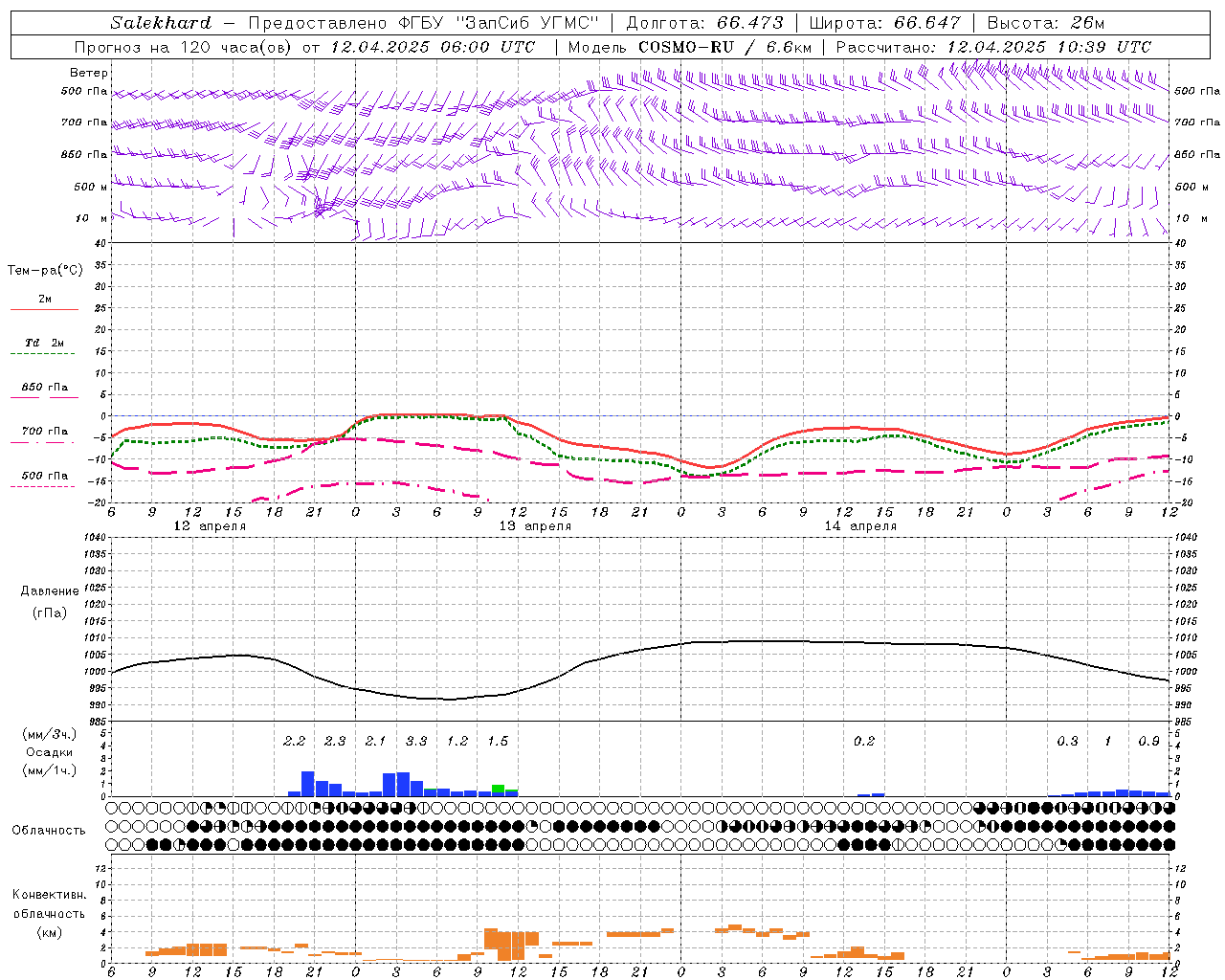Click the 0.3 precipitation total
This screenshot has height=980, width=1225.
(1067, 742)
